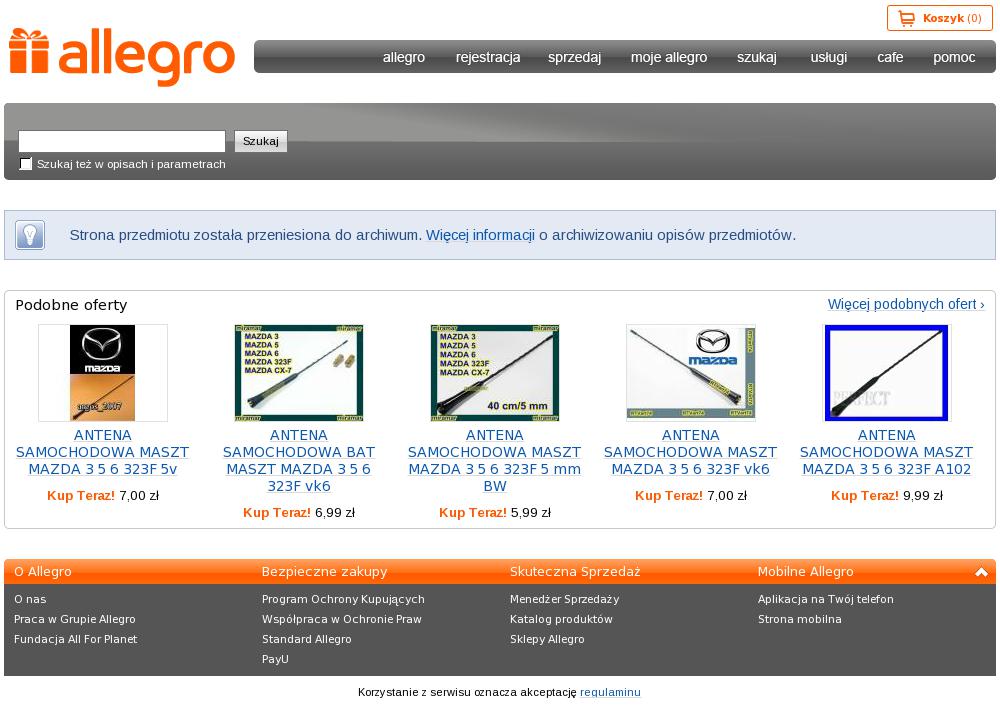Viewport: 1000px width, 712px height.
Task: Click 'Menedżer Sprzedaży' footer link
Action: 564,599
